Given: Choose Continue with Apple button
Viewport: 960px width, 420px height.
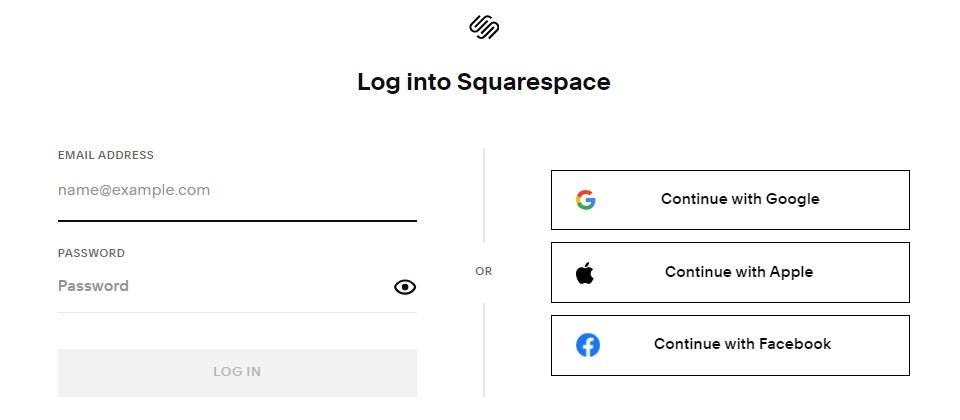Looking at the screenshot, I should point(730,272).
